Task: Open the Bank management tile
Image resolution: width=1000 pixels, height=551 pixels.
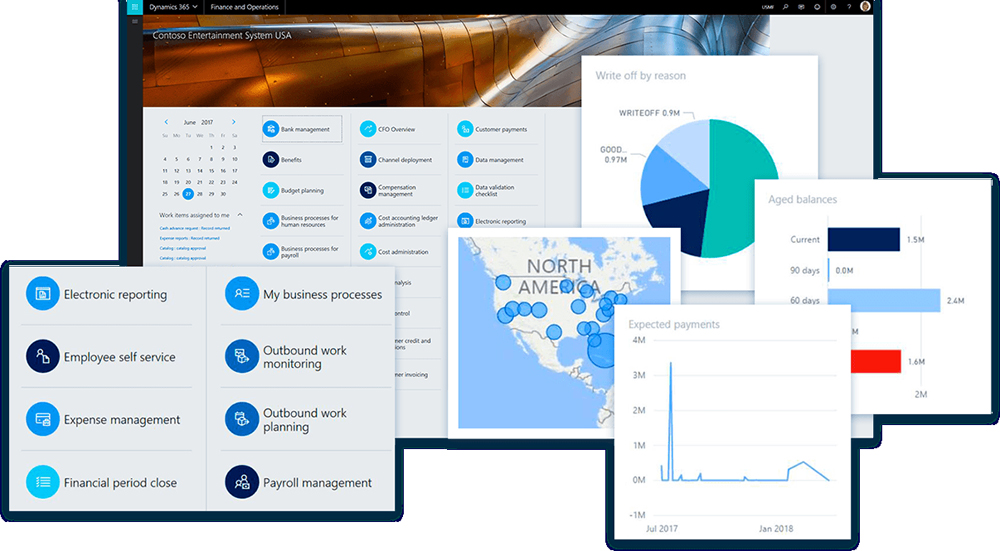Action: [302, 129]
